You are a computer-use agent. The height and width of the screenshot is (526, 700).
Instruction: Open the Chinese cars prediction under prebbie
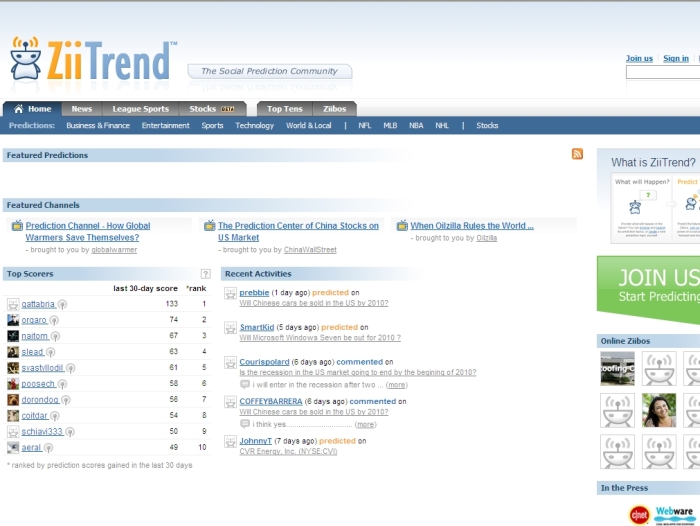click(x=313, y=303)
